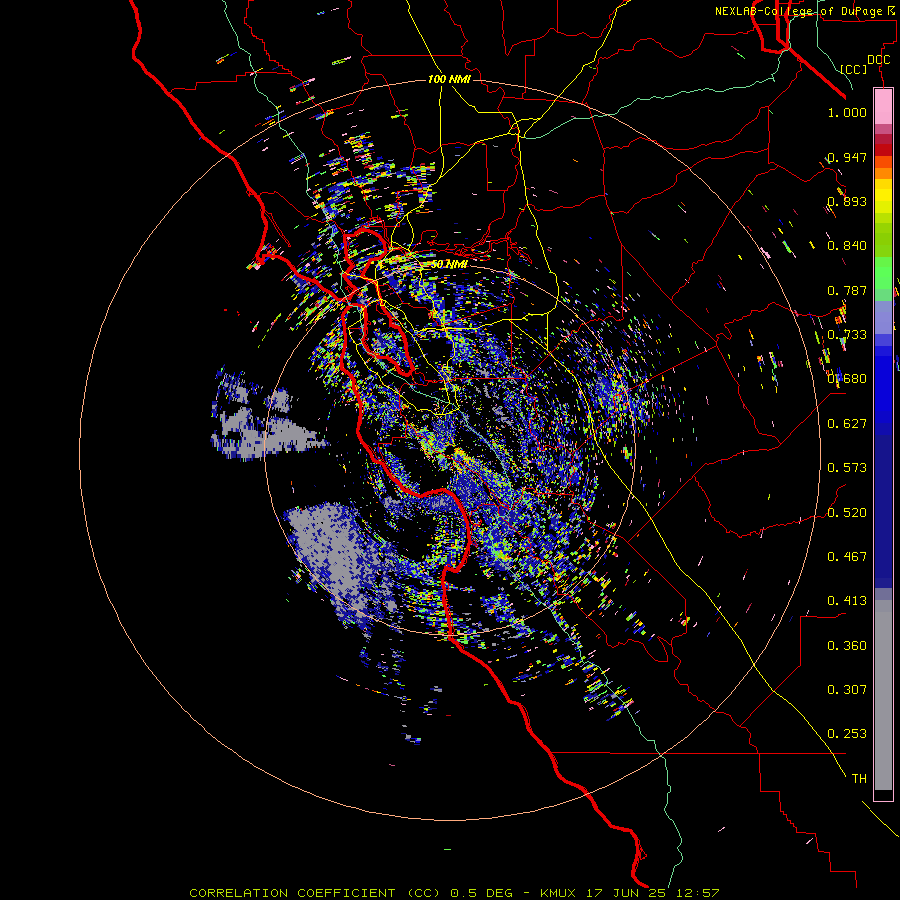Click the 0.413 legend value
This screenshot has width=900, height=900.
(x=847, y=601)
